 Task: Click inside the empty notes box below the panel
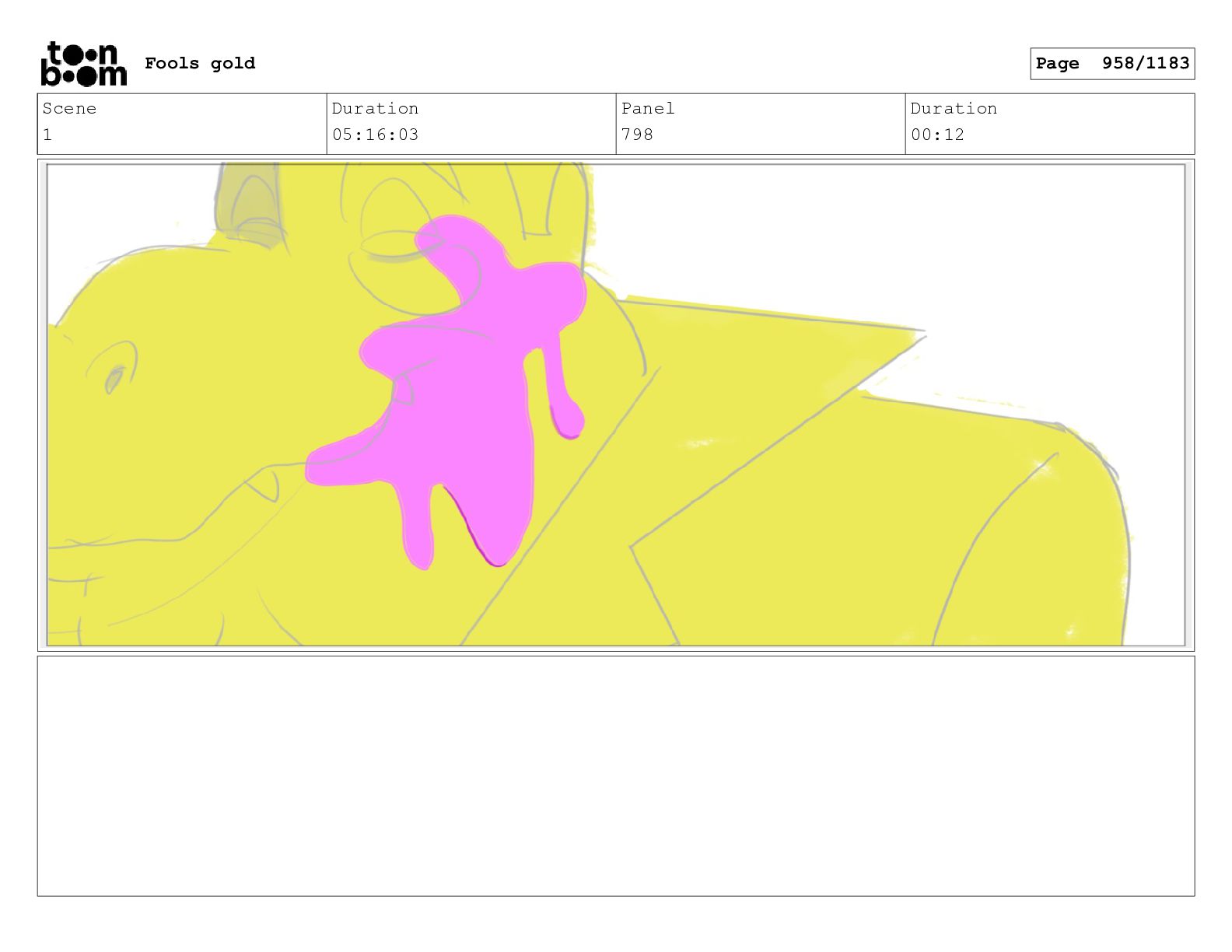click(616, 776)
